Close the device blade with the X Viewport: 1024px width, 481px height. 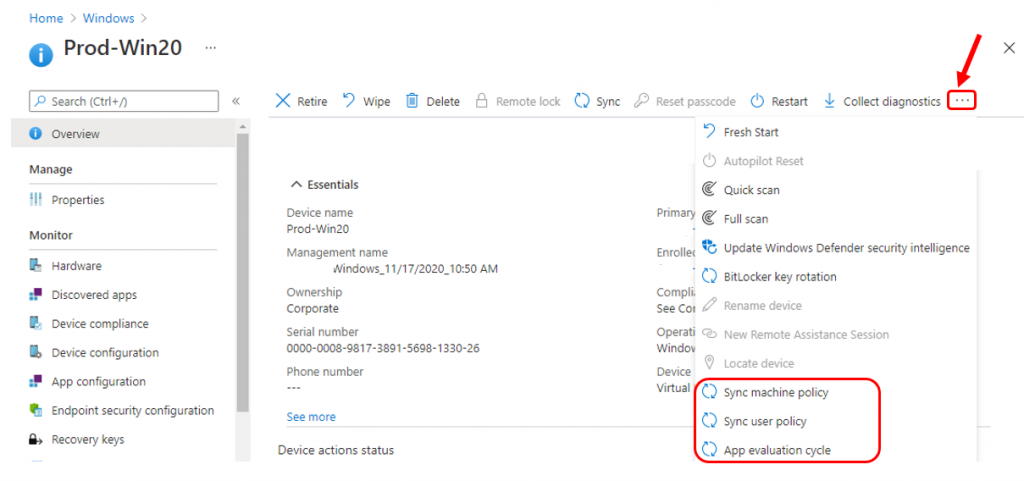tap(1009, 48)
